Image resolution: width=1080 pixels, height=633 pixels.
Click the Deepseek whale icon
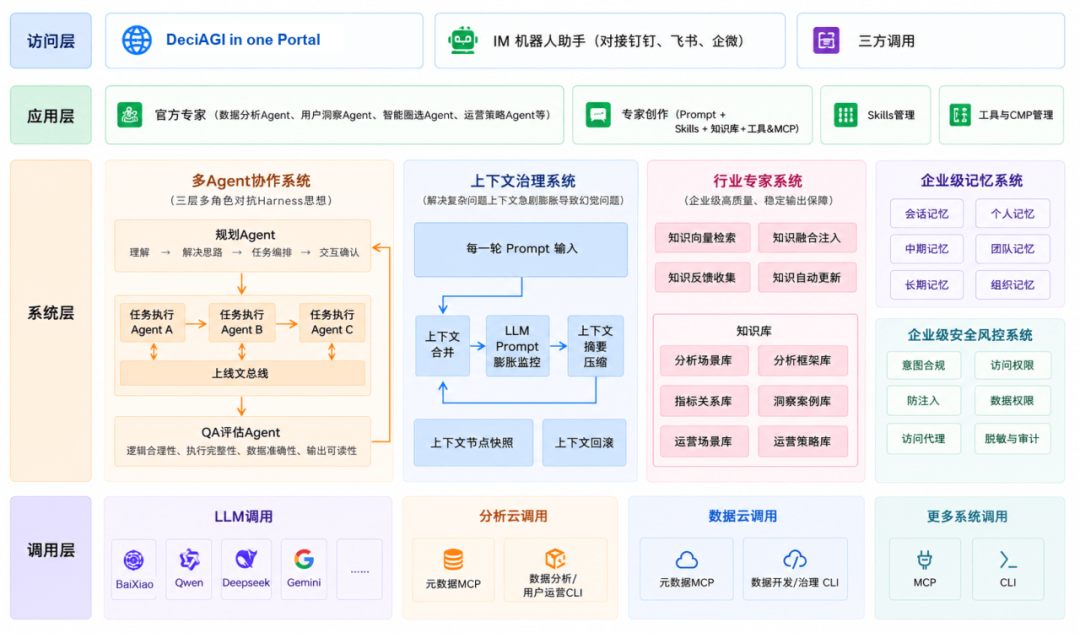click(246, 559)
